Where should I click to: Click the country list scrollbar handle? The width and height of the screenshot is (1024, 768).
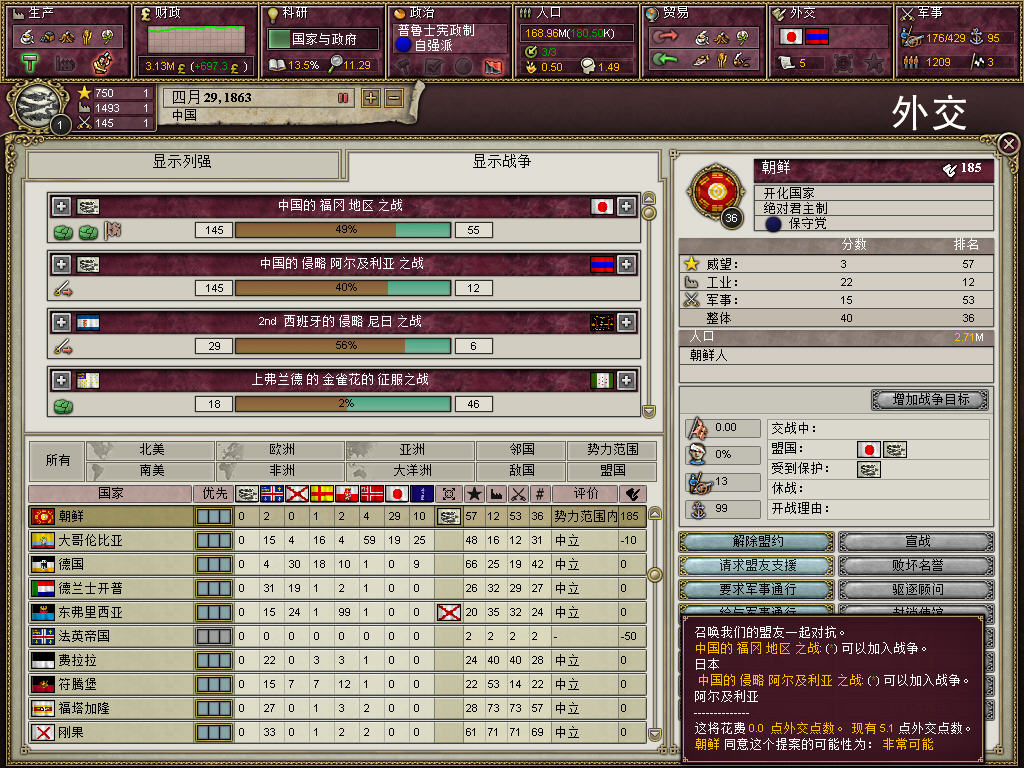click(654, 575)
